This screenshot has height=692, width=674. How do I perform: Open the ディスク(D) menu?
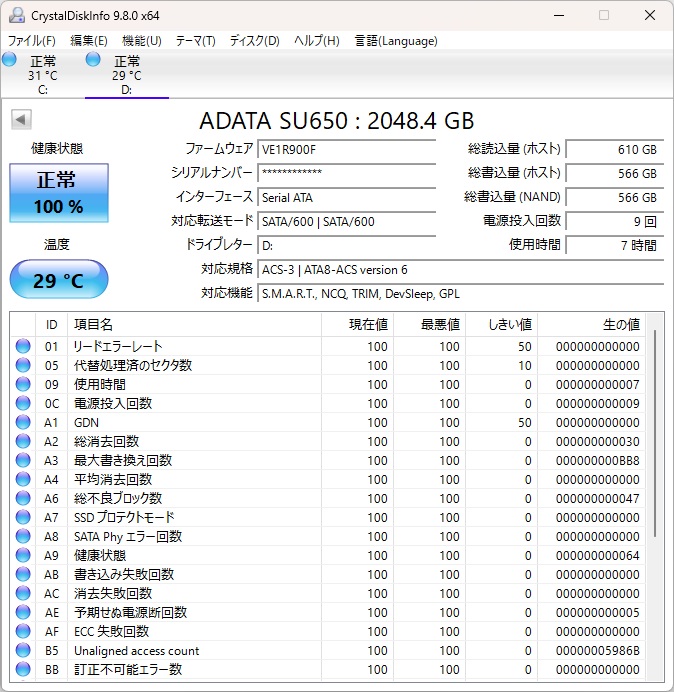pyautogui.click(x=255, y=41)
